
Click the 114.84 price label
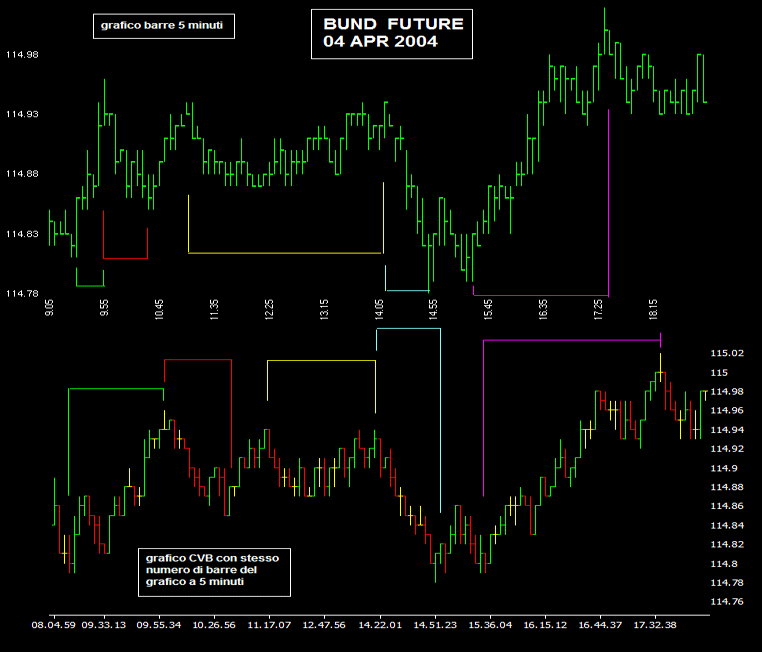(x=727, y=526)
